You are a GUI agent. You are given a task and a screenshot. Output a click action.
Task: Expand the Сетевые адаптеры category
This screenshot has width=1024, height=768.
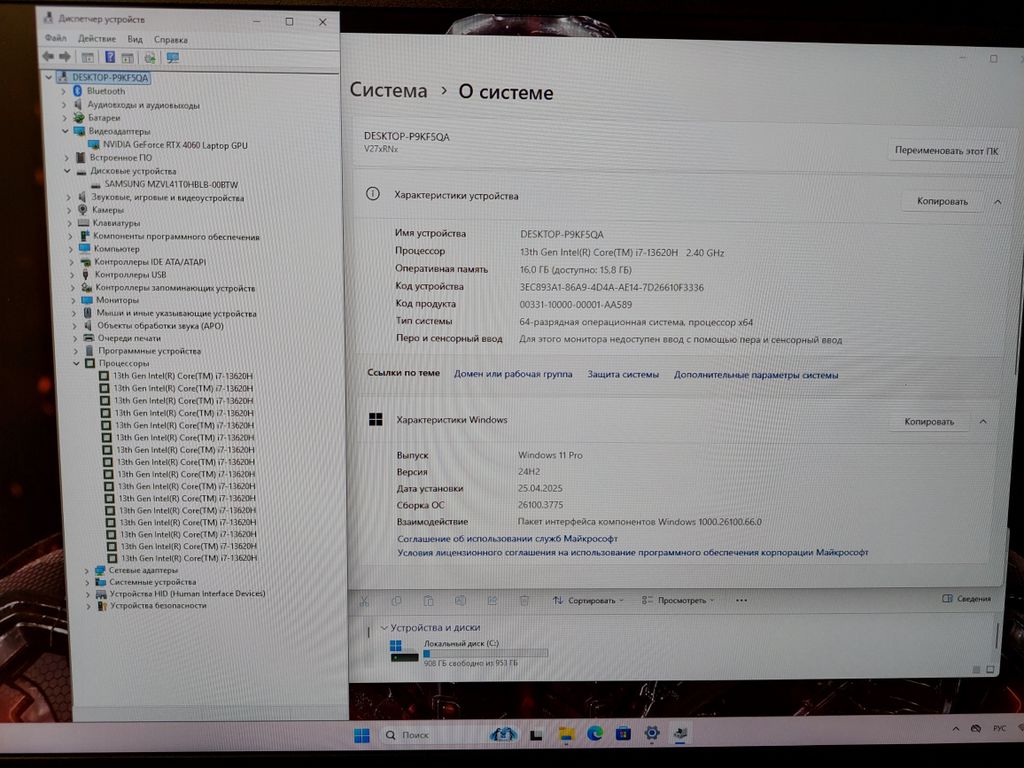(x=87, y=570)
